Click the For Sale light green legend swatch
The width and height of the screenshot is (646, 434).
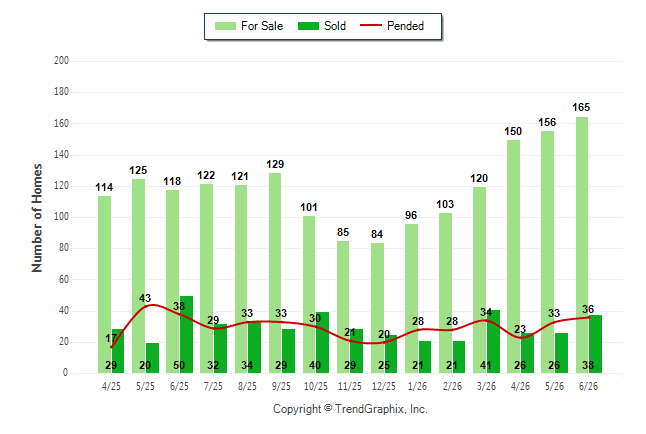tap(225, 26)
